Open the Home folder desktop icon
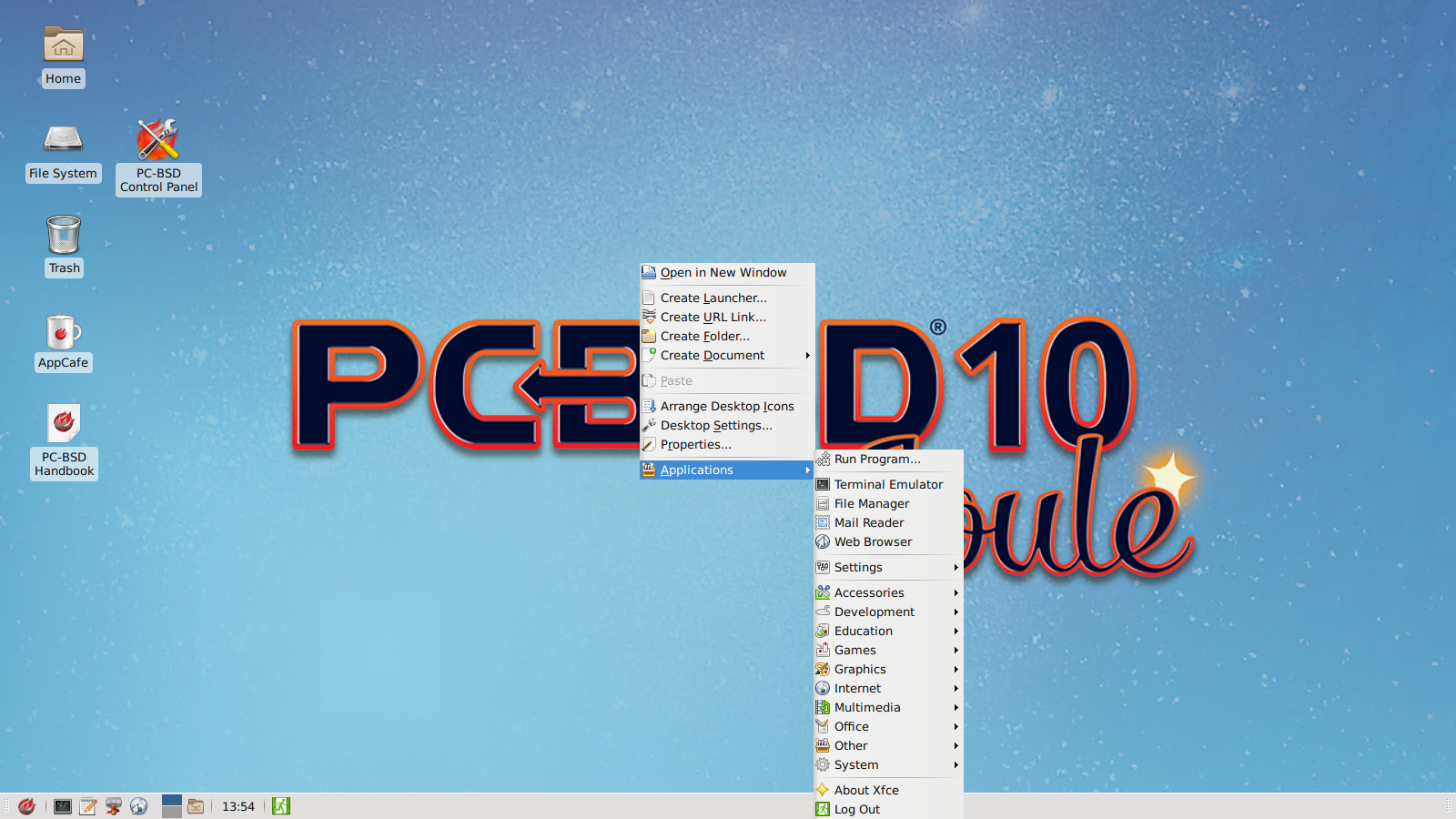The width and height of the screenshot is (1456, 819). point(63,56)
